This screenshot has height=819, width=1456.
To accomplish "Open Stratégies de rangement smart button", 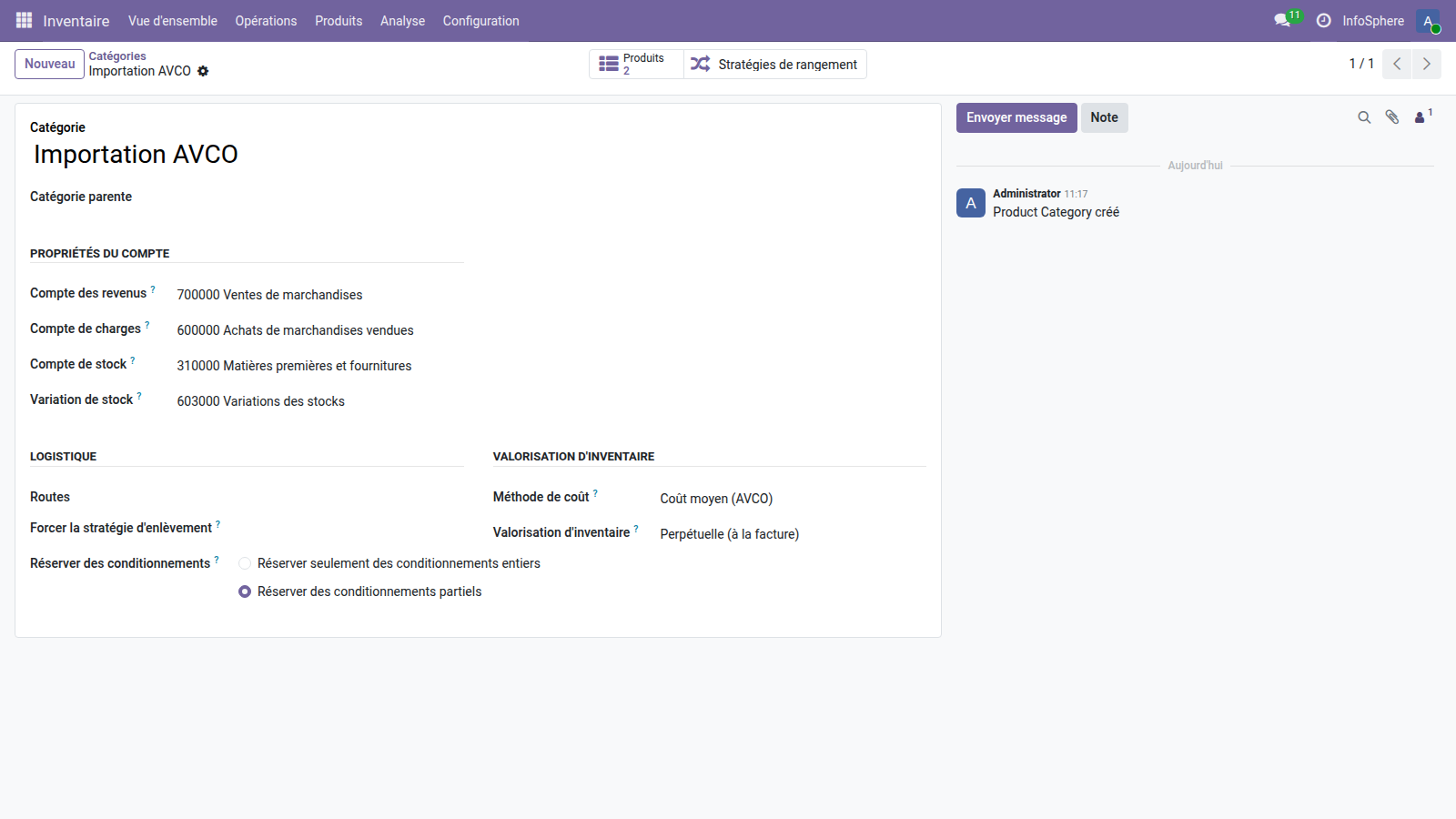I will (x=773, y=64).
